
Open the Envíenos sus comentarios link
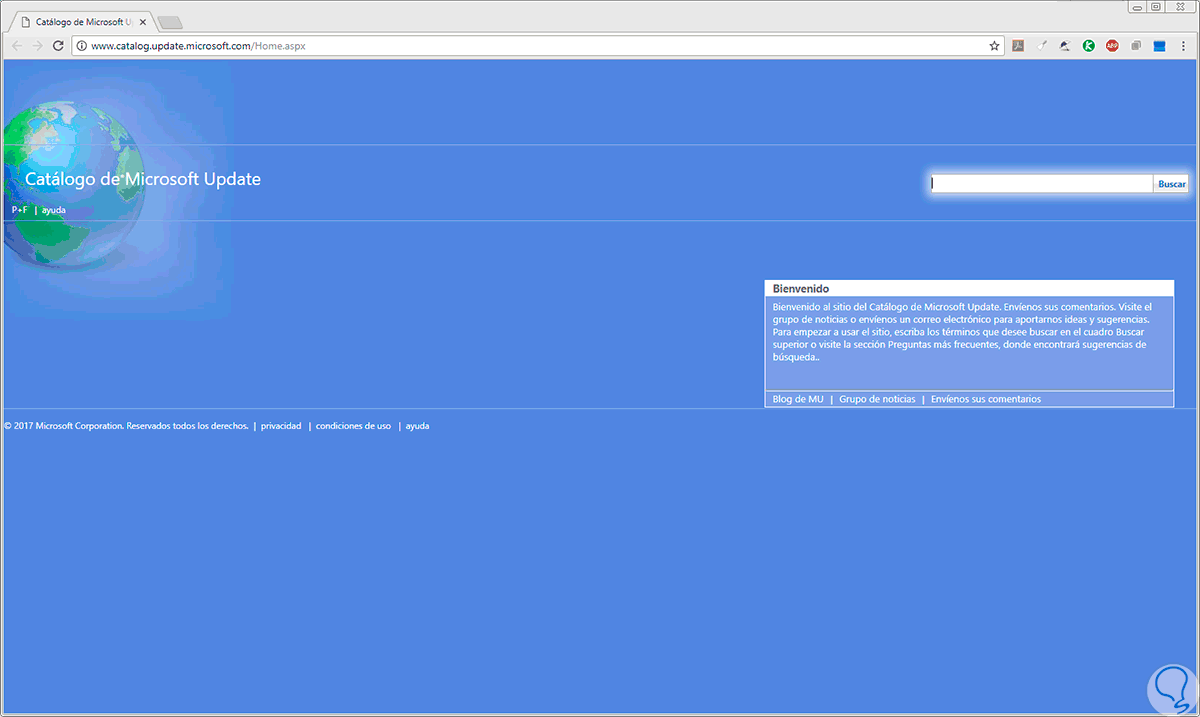click(986, 399)
